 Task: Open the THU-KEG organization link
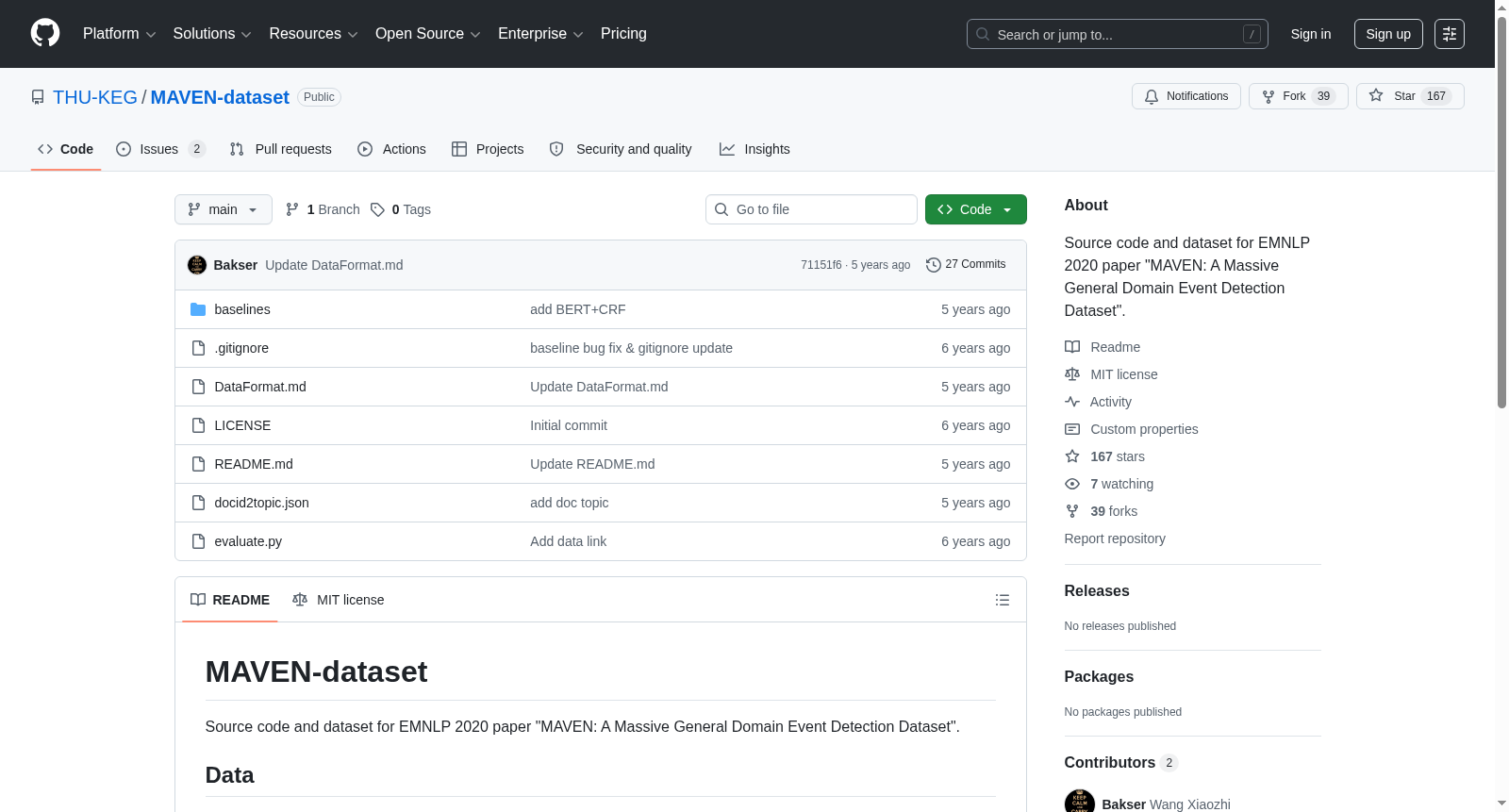pos(95,97)
